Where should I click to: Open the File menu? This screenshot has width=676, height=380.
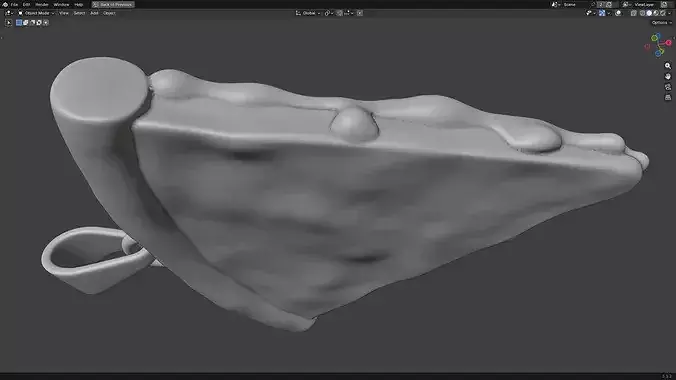click(x=14, y=4)
